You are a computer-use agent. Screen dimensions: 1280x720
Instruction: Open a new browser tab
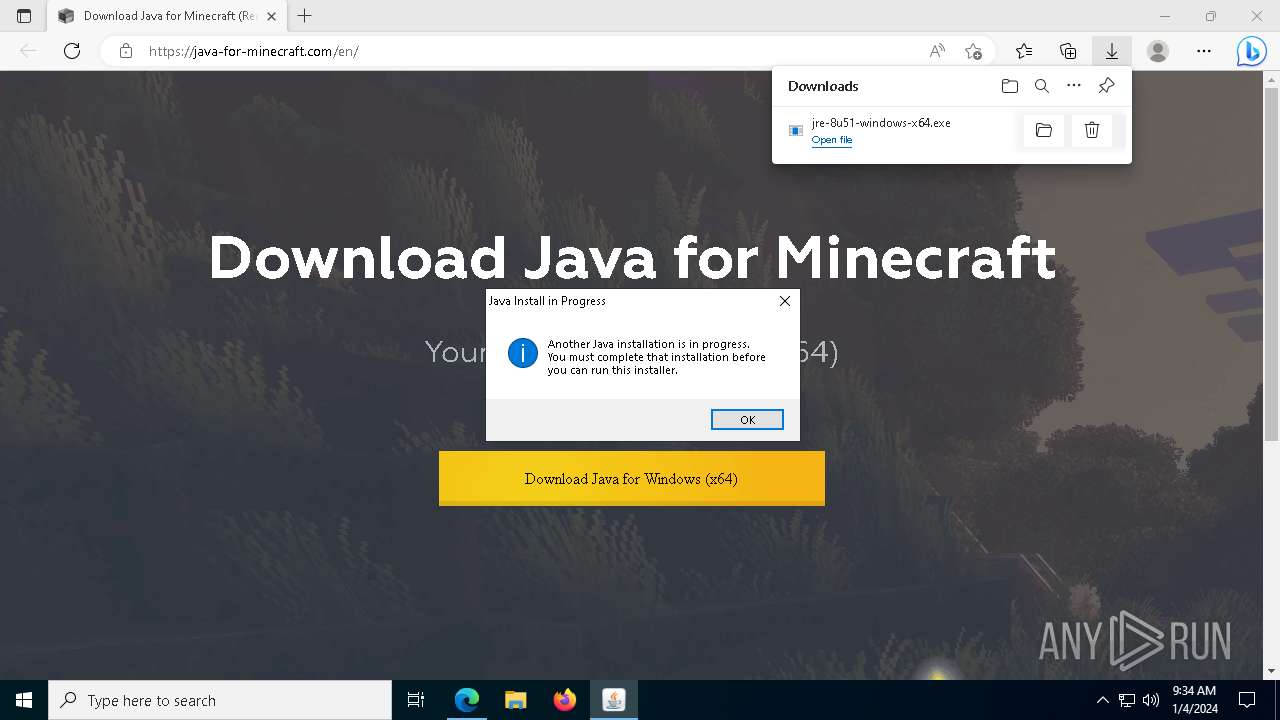[305, 16]
